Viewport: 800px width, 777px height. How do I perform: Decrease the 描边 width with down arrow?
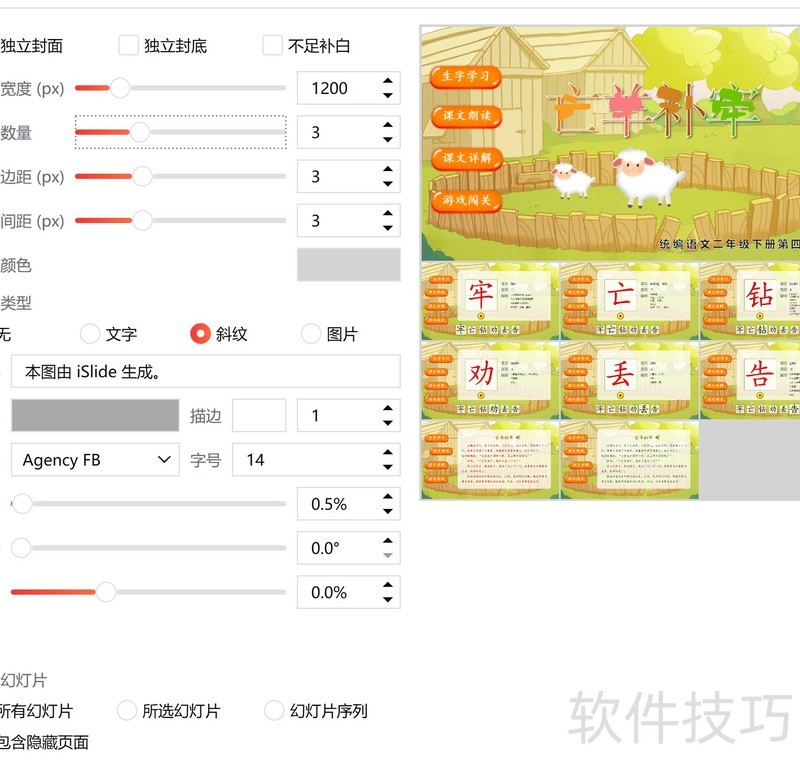click(388, 423)
